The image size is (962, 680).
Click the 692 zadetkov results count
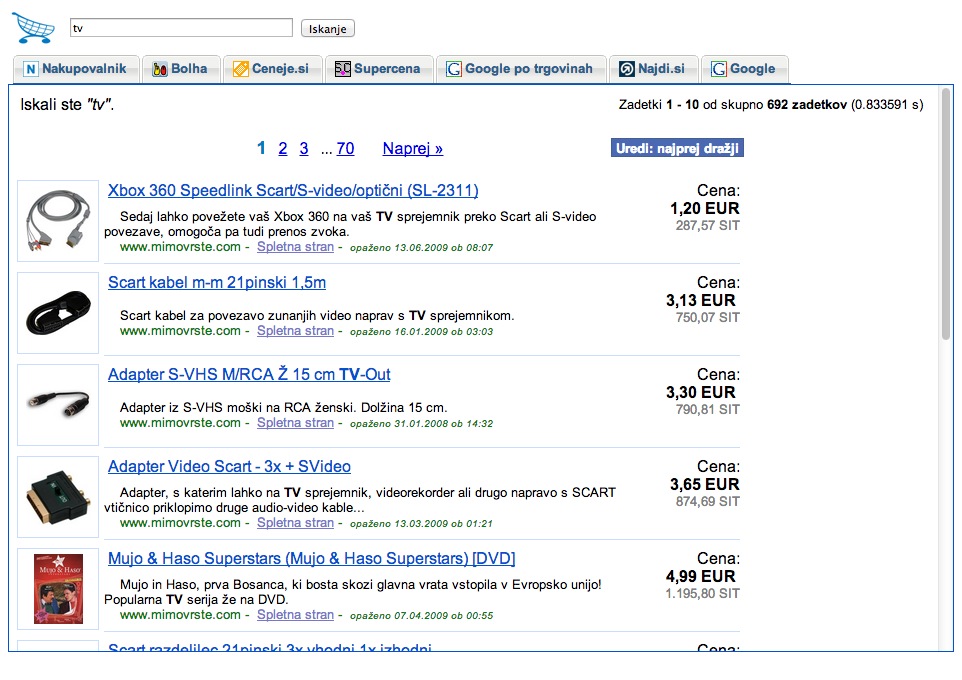(807, 105)
